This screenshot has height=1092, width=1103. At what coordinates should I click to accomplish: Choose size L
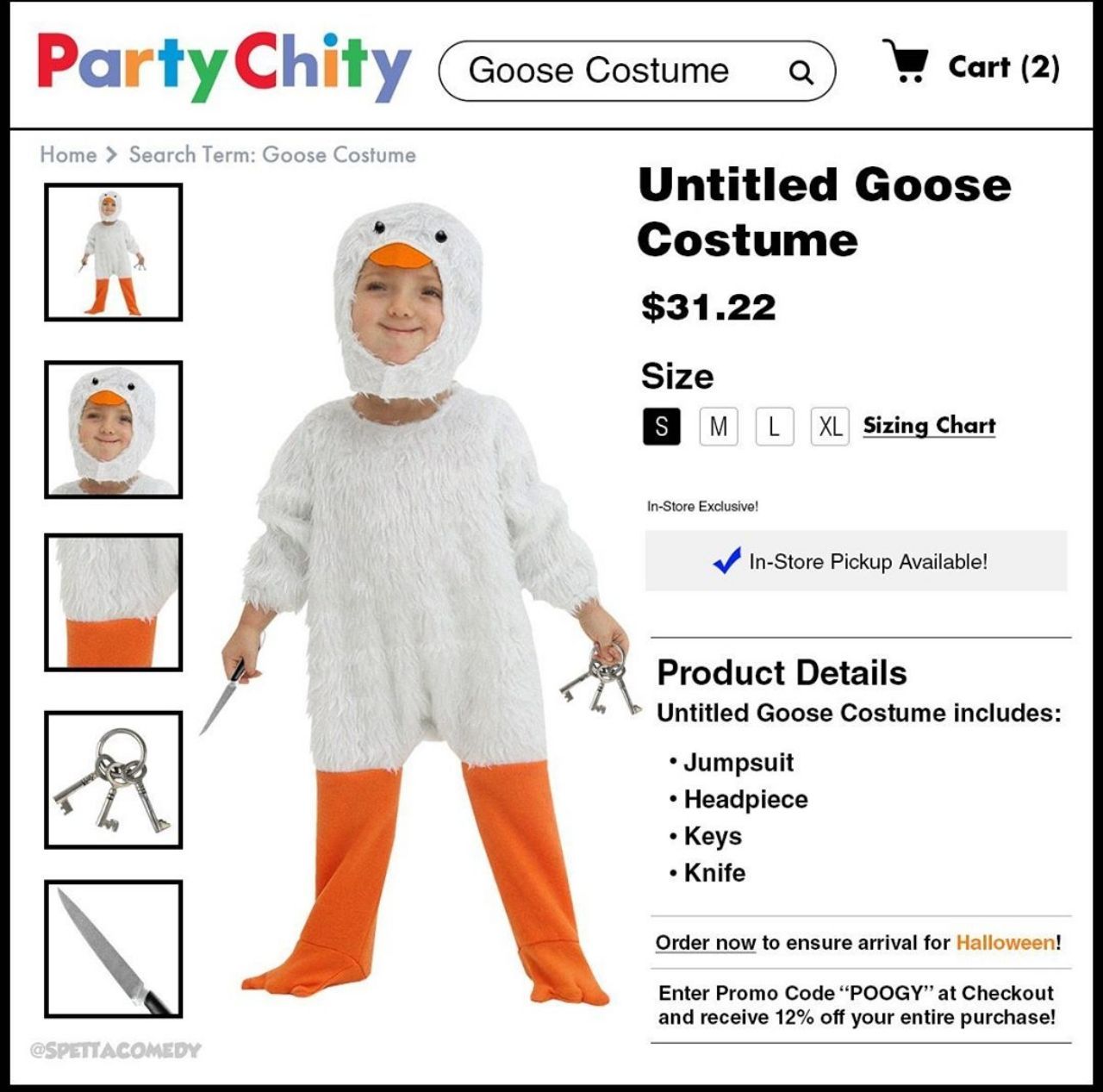point(774,426)
